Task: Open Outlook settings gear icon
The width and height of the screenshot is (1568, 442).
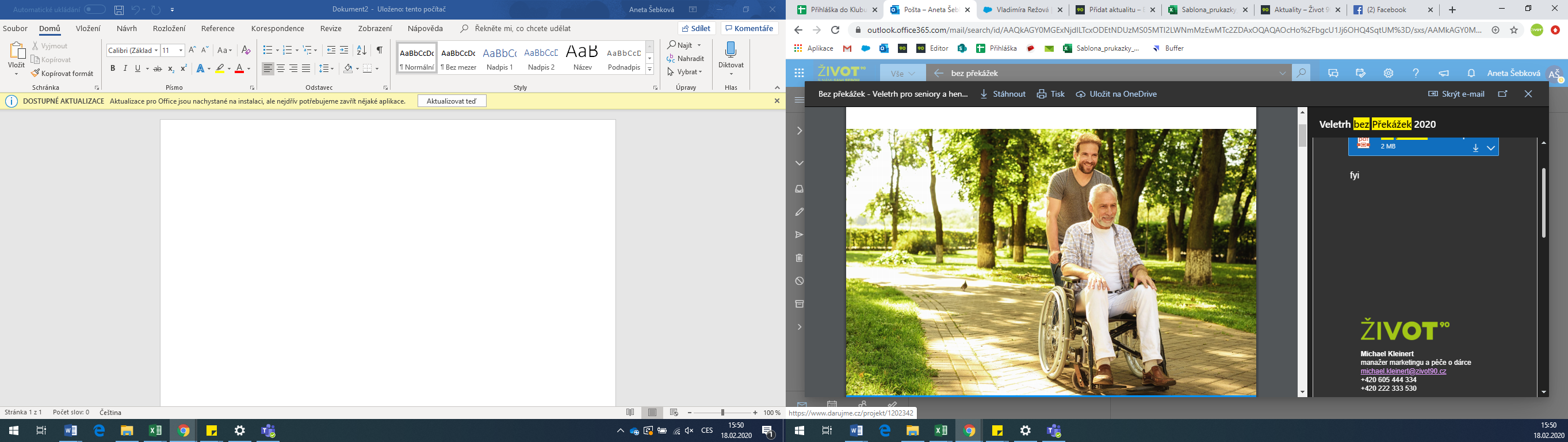Action: click(1389, 73)
